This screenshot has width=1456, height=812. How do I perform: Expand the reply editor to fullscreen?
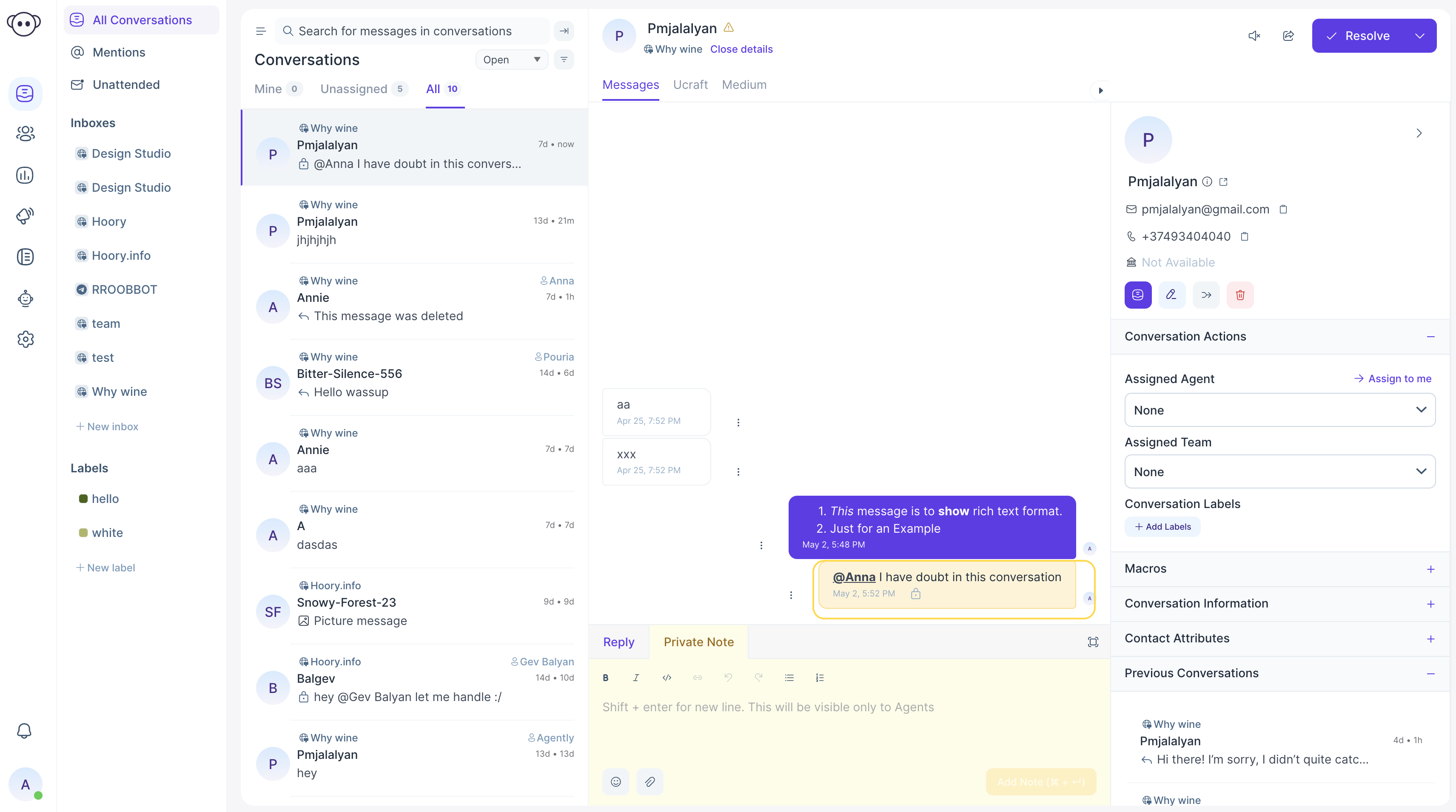coord(1093,642)
